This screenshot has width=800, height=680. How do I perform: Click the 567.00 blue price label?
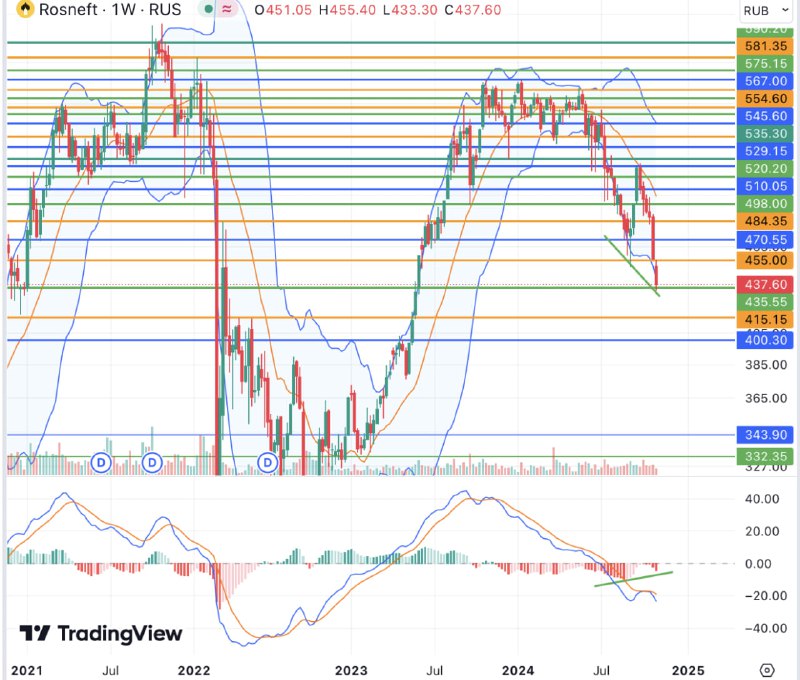(x=765, y=81)
